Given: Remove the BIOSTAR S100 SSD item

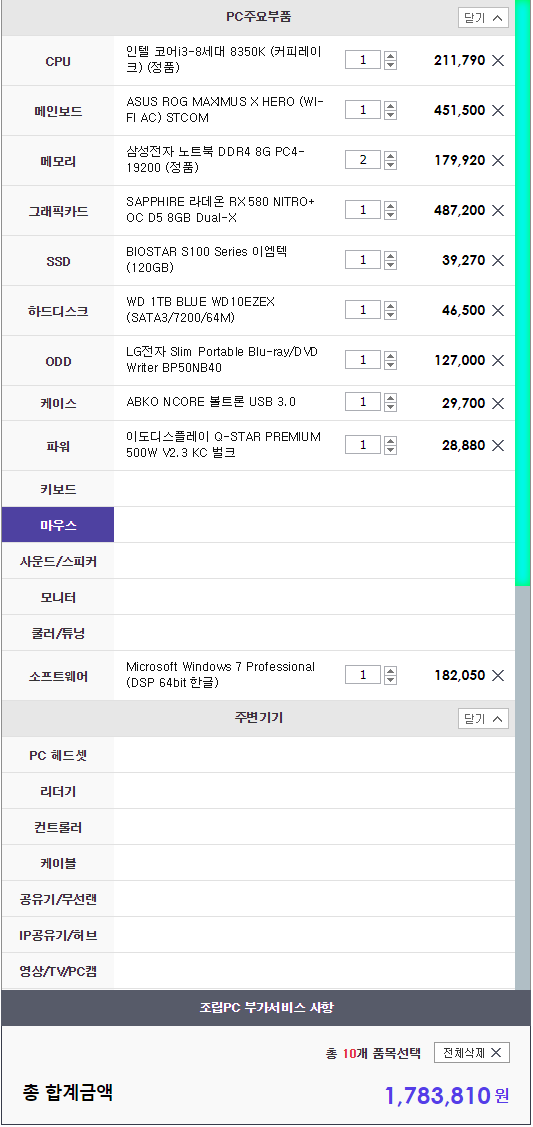Looking at the screenshot, I should (x=498, y=260).
